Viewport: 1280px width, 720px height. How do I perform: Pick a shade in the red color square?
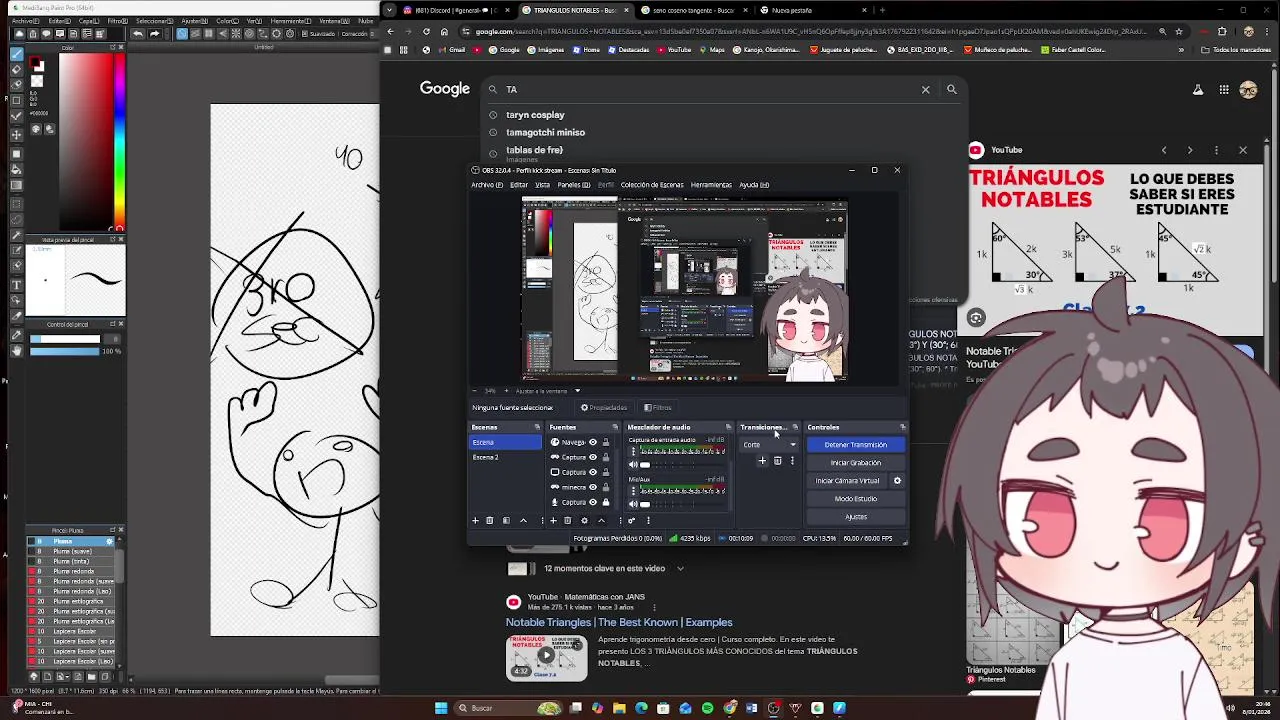pyautogui.click(x=85, y=140)
